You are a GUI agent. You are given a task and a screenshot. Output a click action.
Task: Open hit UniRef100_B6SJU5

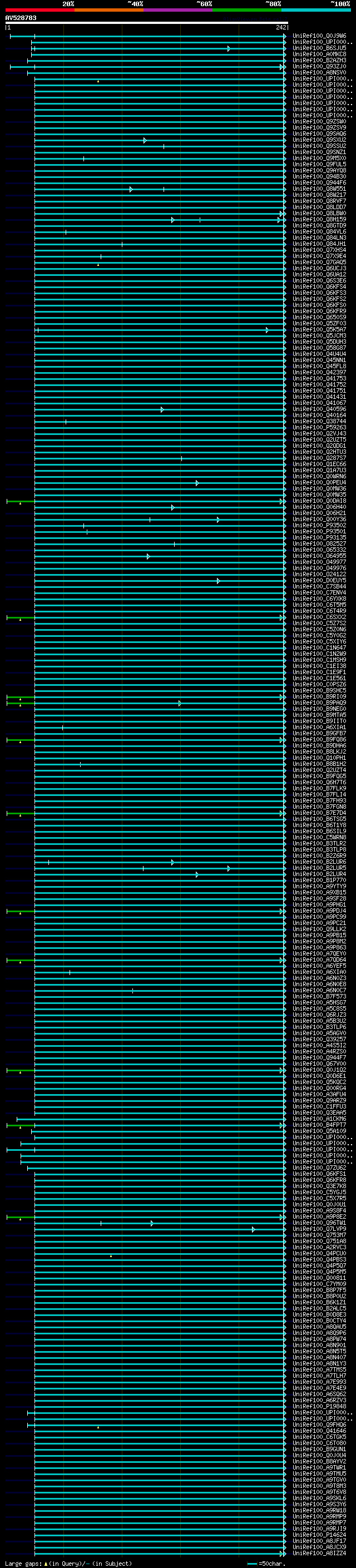(319, 48)
